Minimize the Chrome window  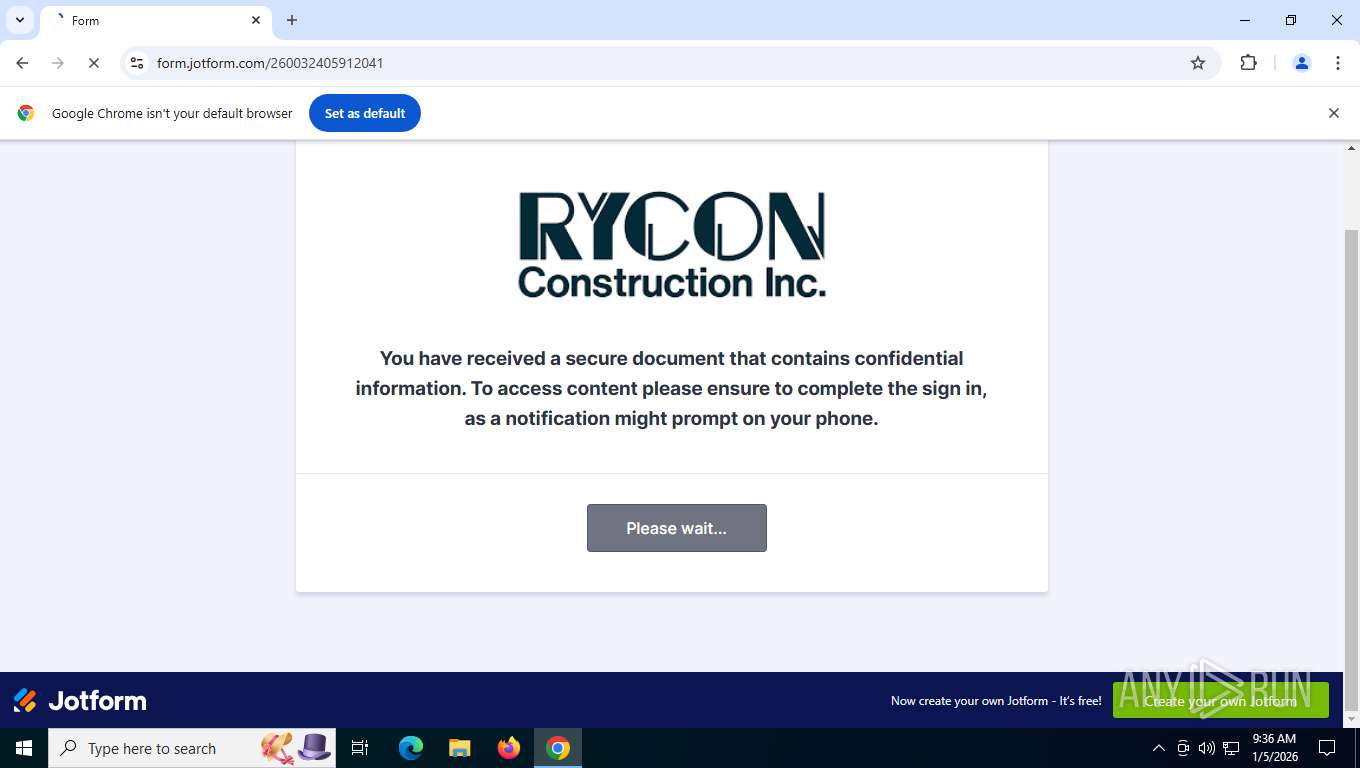[x=1245, y=20]
